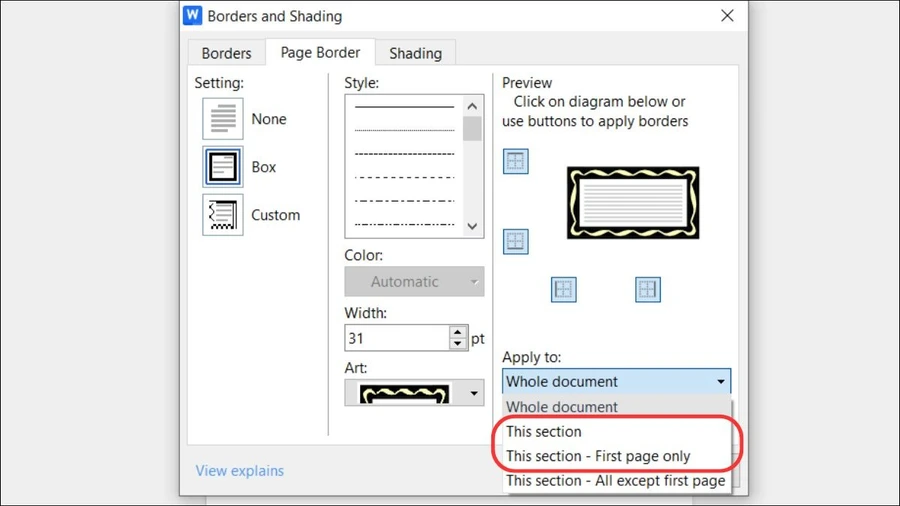This screenshot has height=506, width=900.
Task: Open the Art border dropdown arrow
Action: [474, 393]
